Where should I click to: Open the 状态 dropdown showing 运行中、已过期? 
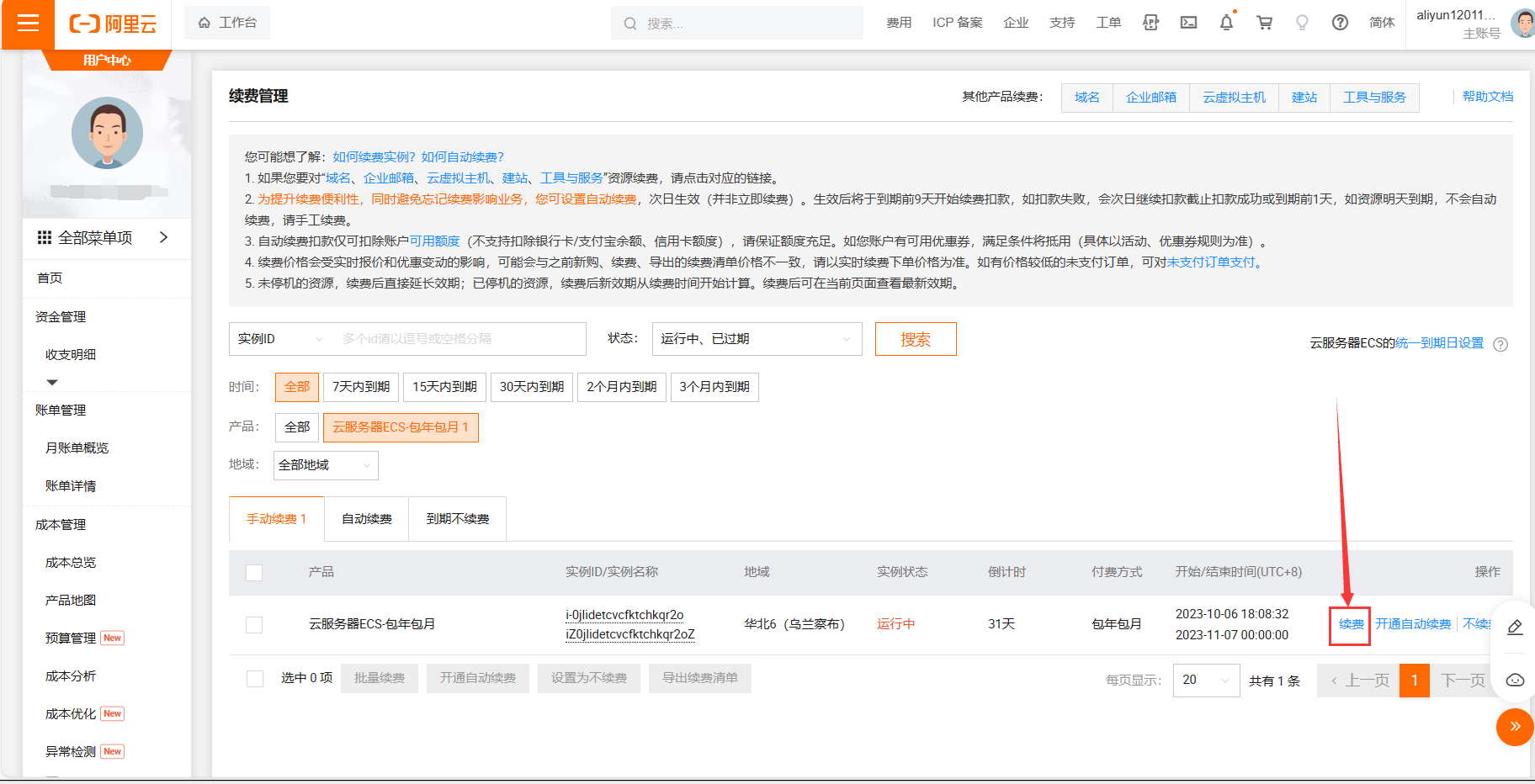[x=757, y=339]
